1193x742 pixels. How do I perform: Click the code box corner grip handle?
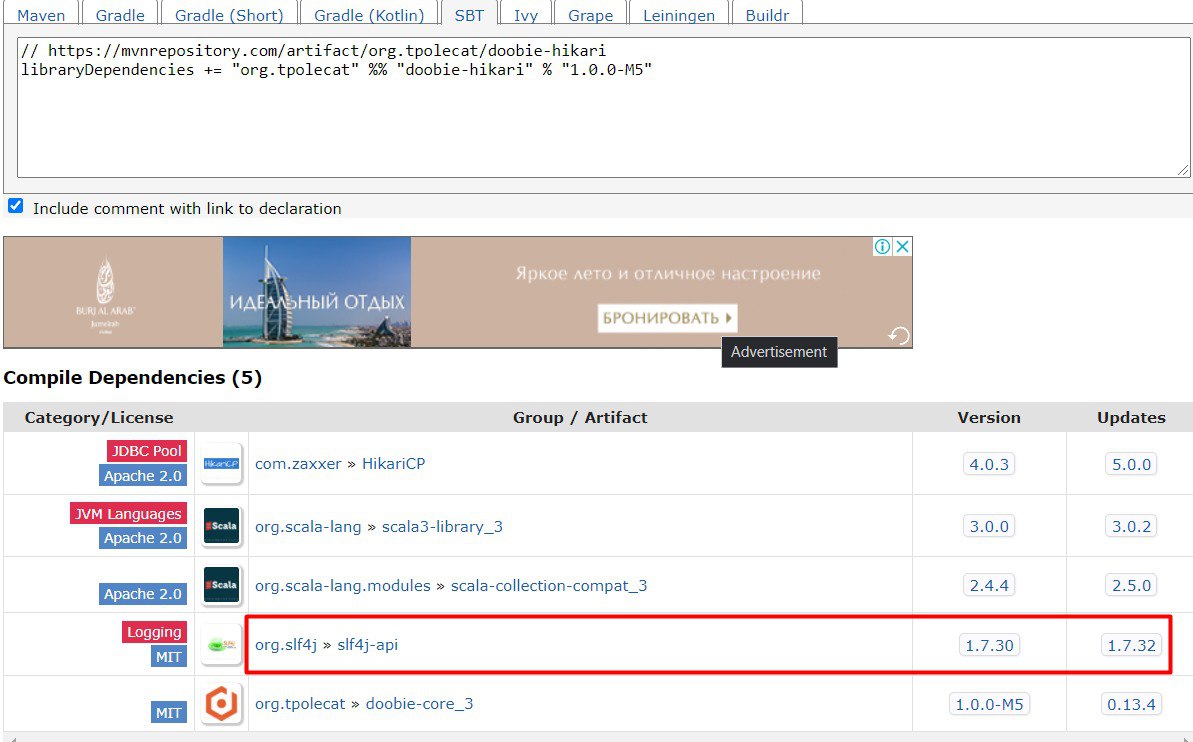click(1182, 170)
